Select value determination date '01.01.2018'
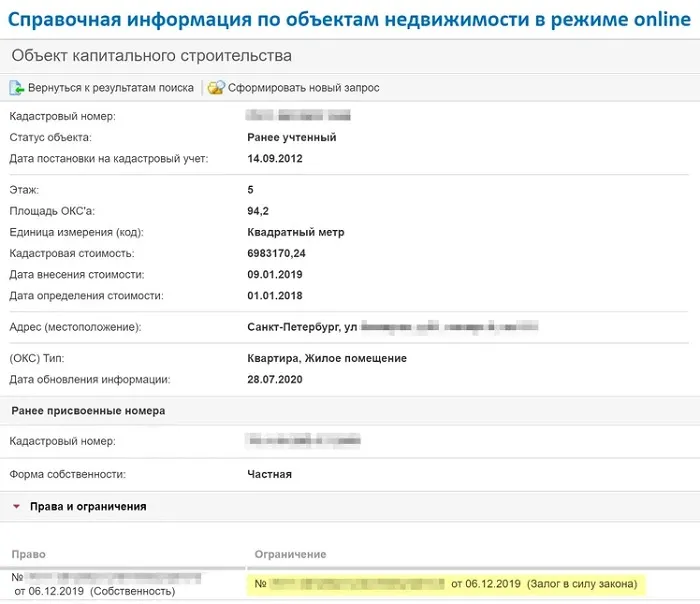700x604 pixels. pyautogui.click(x=275, y=296)
